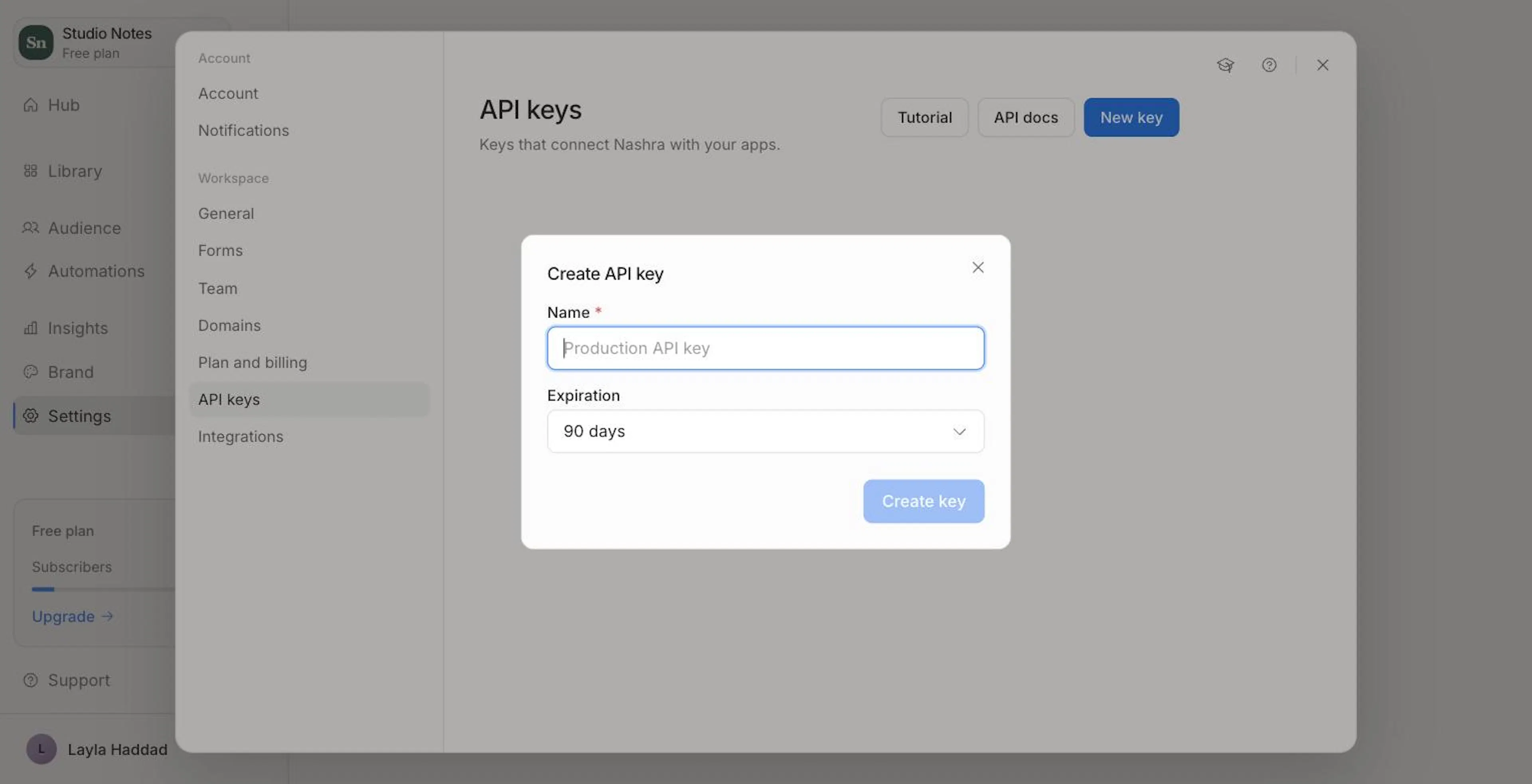Click the New key button
This screenshot has width=1532, height=784.
(x=1131, y=117)
